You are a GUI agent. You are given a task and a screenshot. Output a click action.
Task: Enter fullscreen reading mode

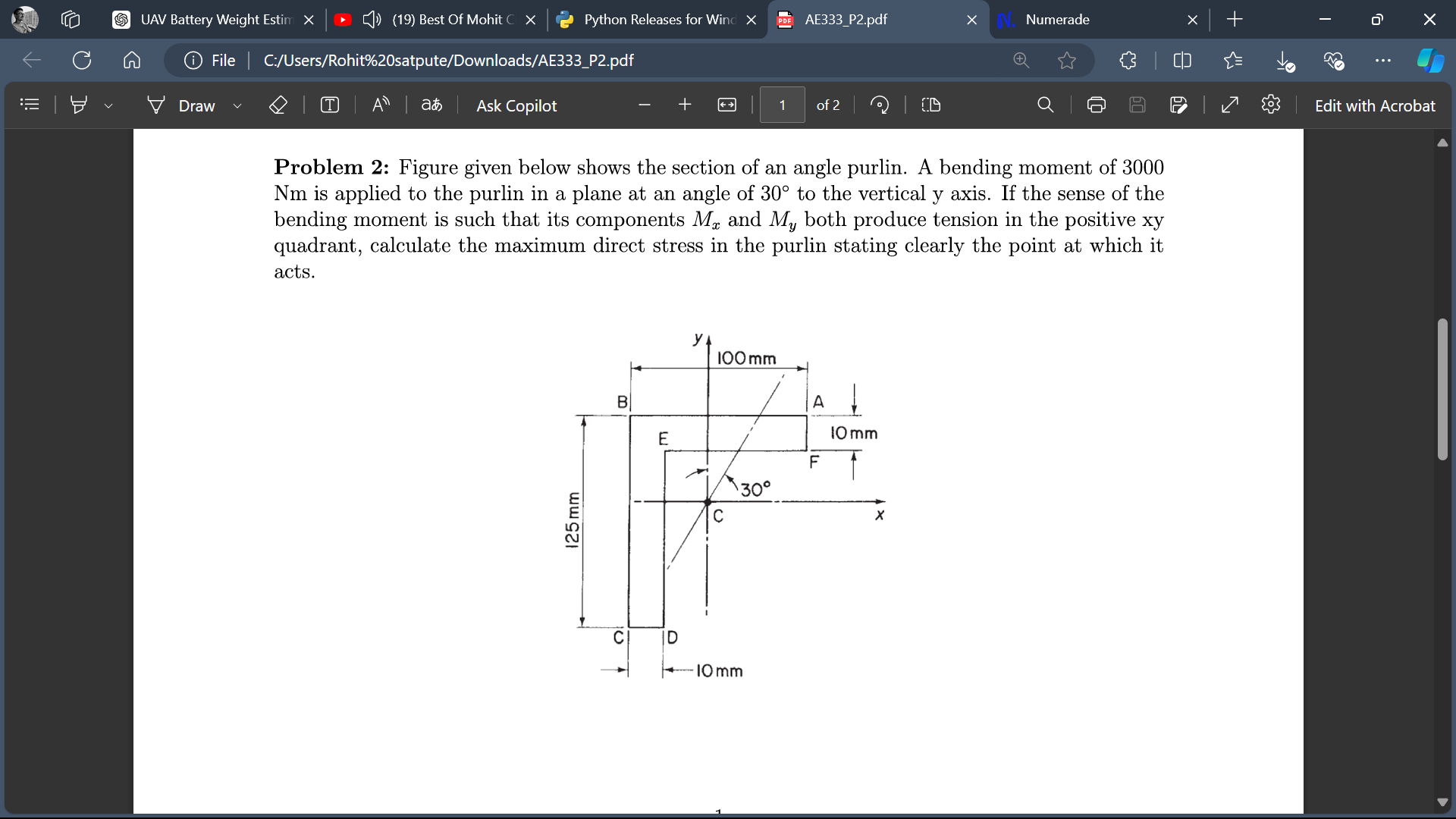click(1229, 105)
